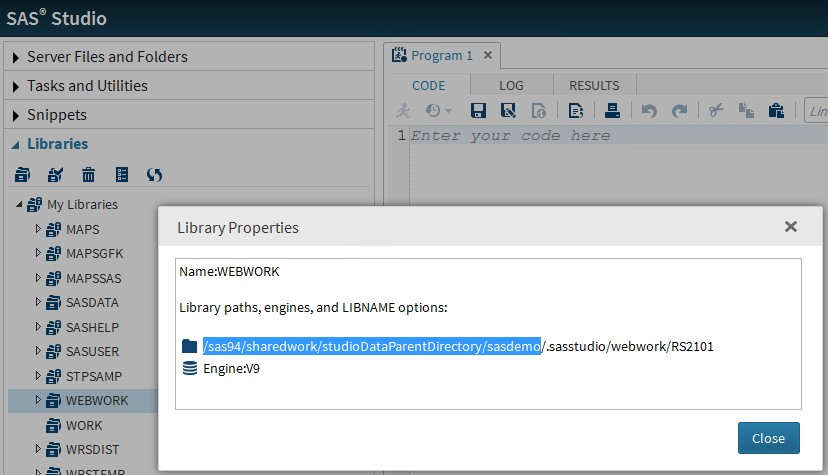Expand the MAPS library node
The image size is (828, 475).
pos(38,229)
